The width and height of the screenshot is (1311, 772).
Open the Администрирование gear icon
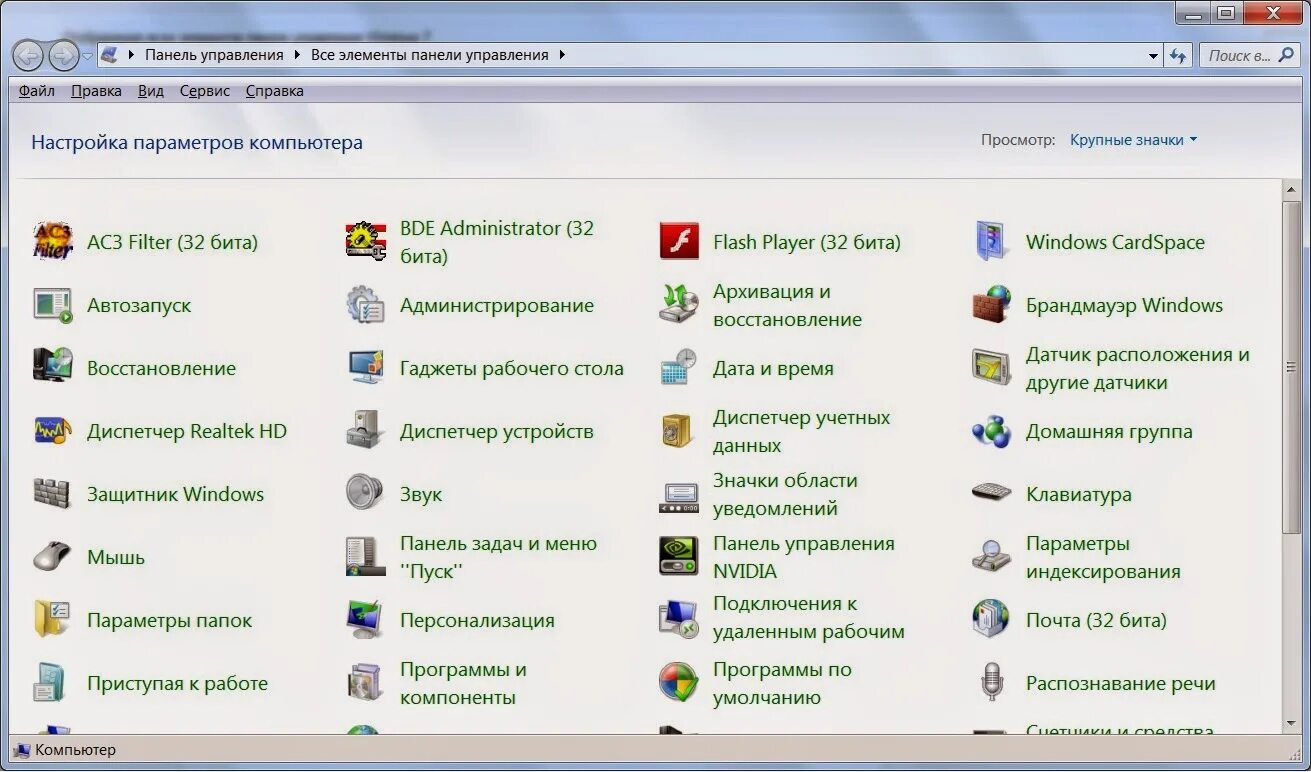pos(366,305)
